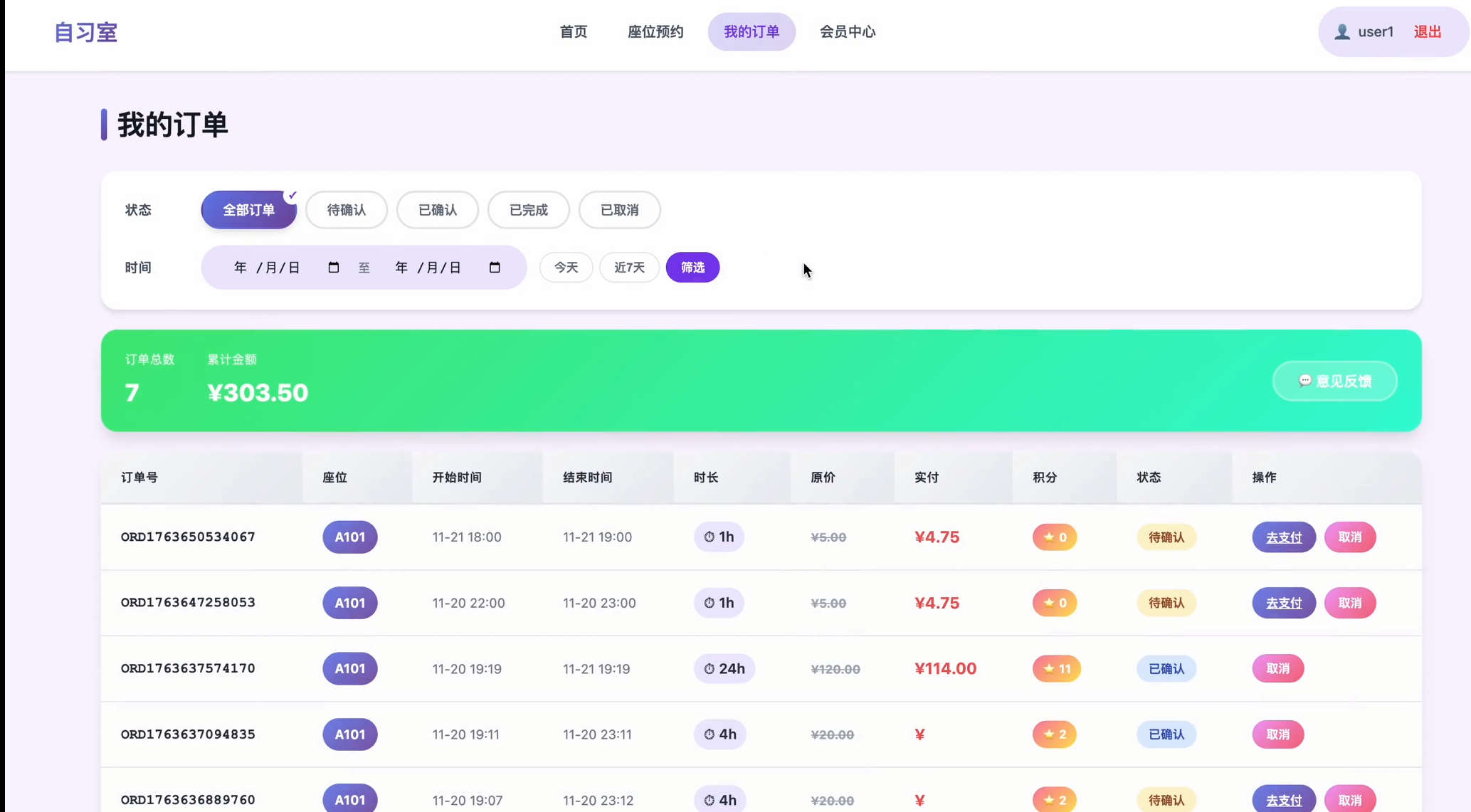Open 意见反馈 feedback button
The height and width of the screenshot is (812, 1471).
pos(1334,381)
